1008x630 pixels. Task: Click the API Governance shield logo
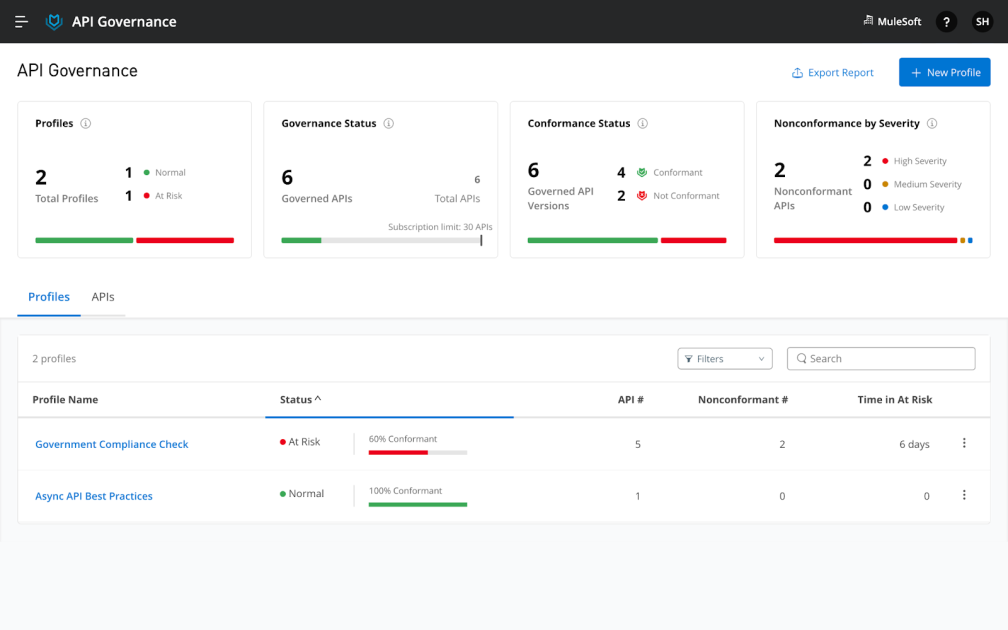(x=53, y=21)
